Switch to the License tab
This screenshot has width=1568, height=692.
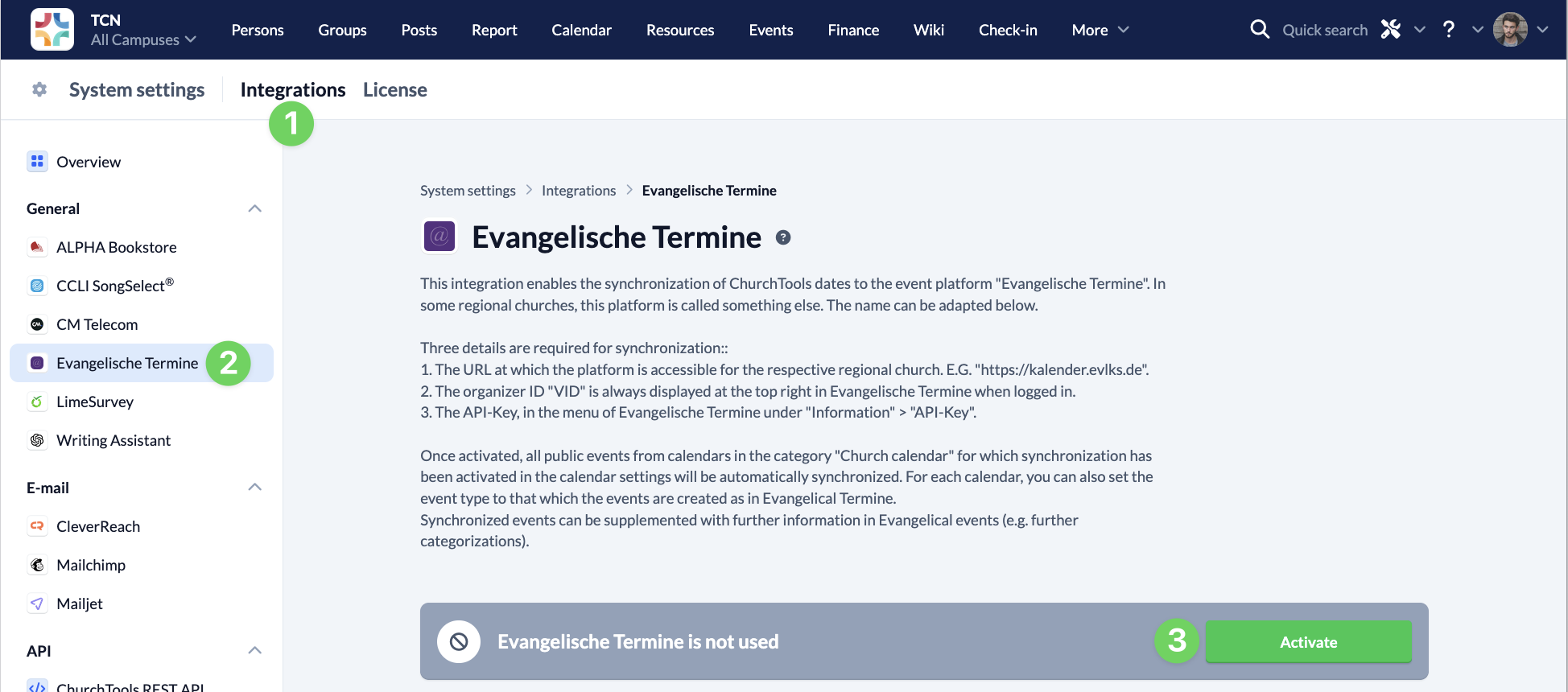[x=395, y=89]
